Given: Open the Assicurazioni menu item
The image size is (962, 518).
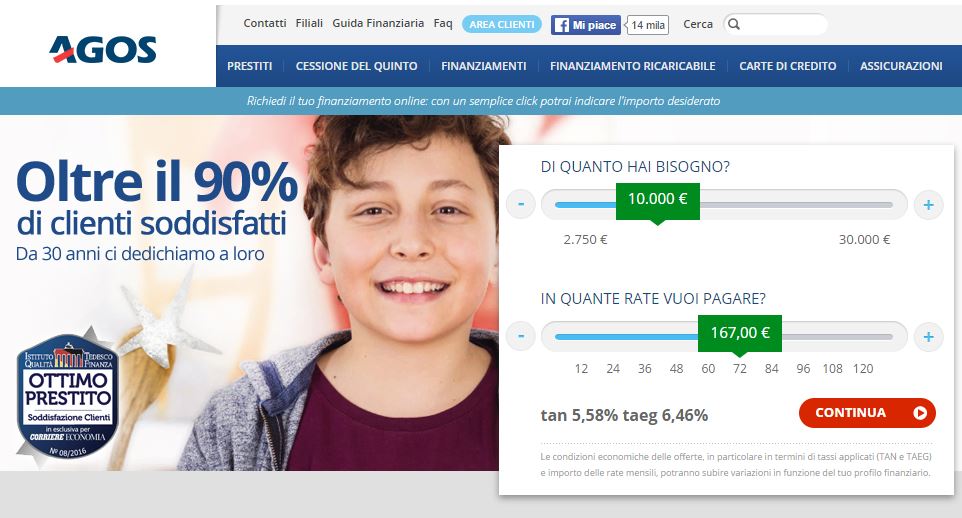Looking at the screenshot, I should (901, 66).
